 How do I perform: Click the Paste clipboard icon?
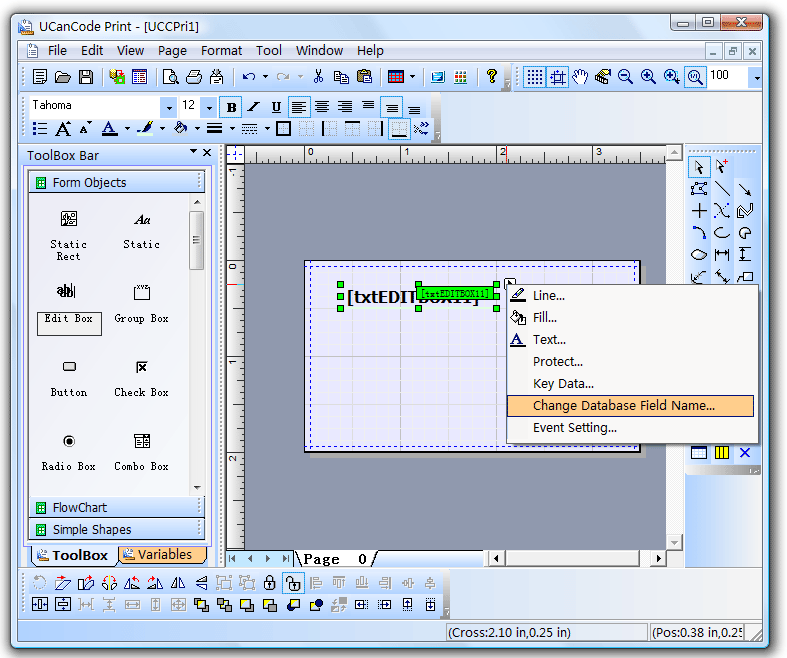(364, 77)
